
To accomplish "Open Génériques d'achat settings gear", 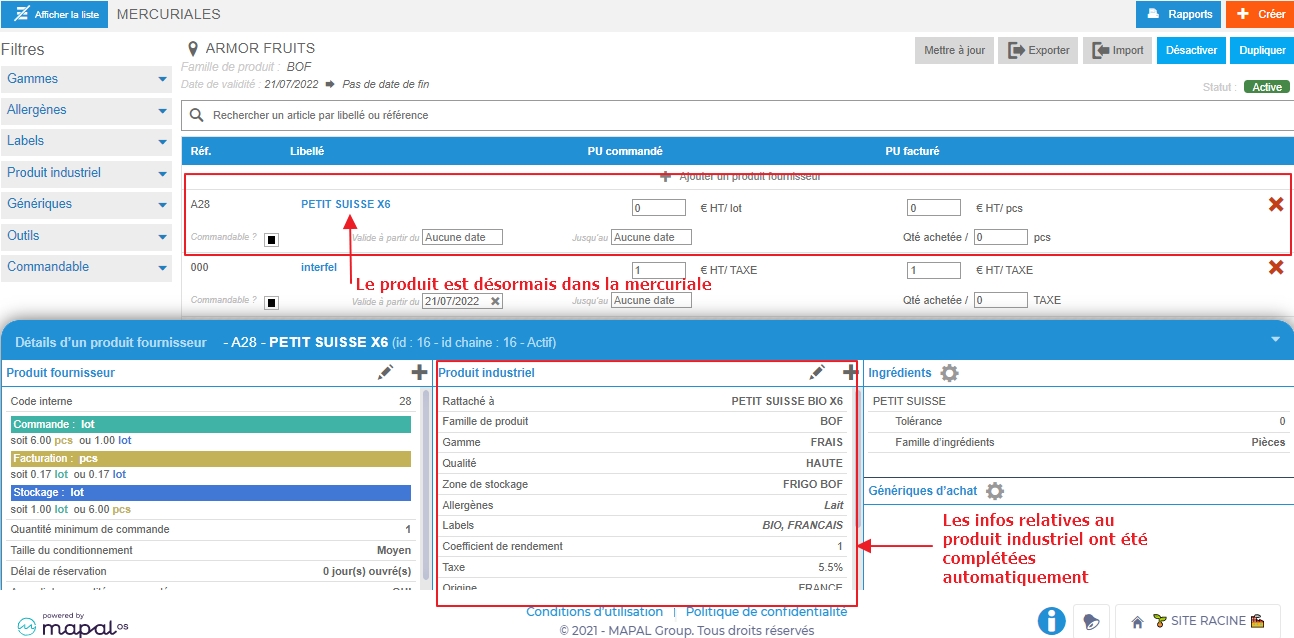I will coord(995,491).
